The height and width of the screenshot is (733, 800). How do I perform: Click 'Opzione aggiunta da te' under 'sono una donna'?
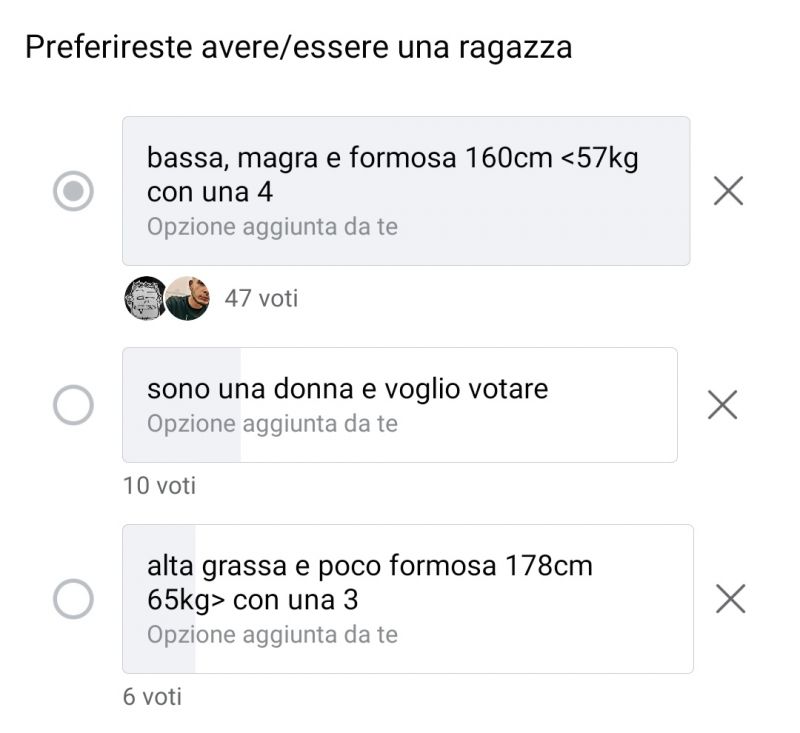272,424
